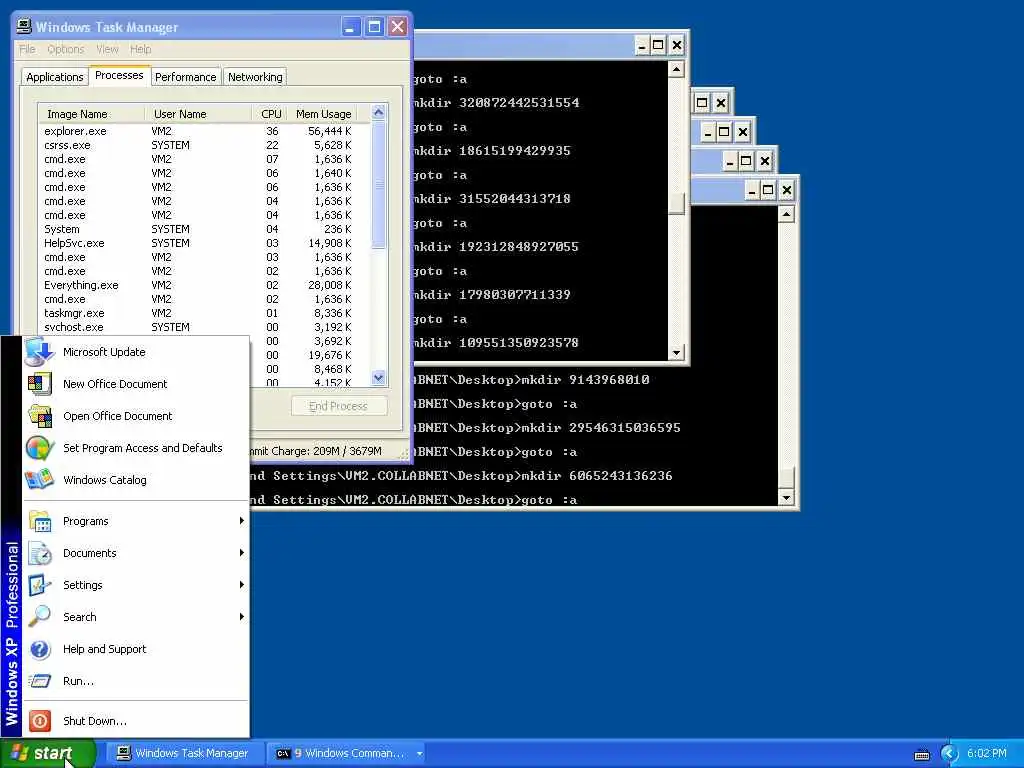The height and width of the screenshot is (768, 1024).
Task: Click the Settings control panel icon
Action: coord(40,585)
